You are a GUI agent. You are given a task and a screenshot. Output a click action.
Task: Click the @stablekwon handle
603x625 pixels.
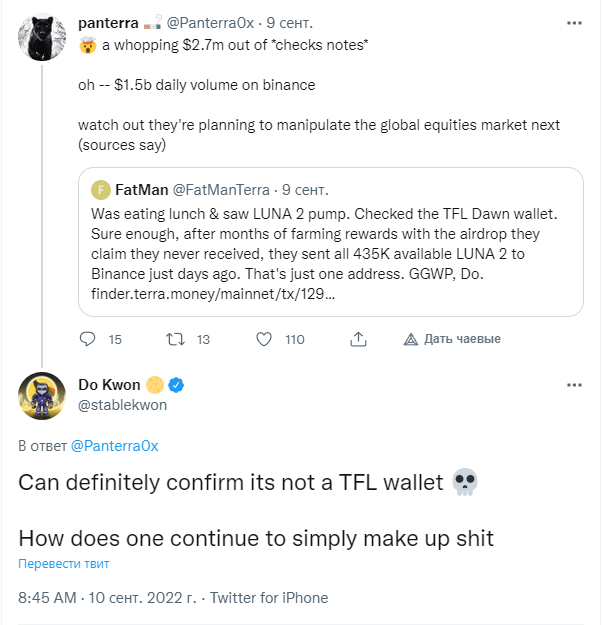click(x=123, y=405)
